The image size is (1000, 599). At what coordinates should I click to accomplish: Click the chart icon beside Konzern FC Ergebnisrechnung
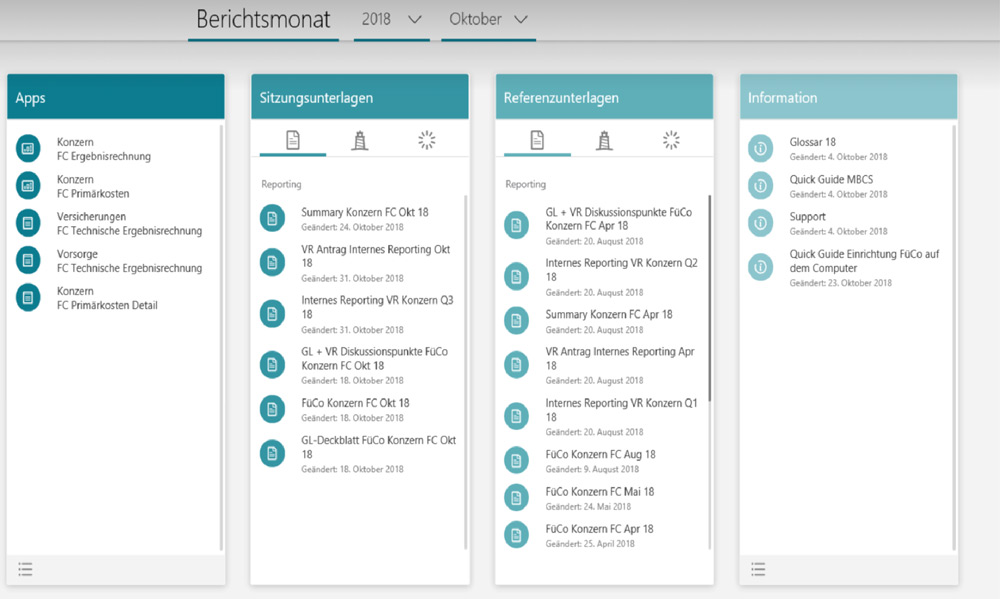[x=28, y=149]
